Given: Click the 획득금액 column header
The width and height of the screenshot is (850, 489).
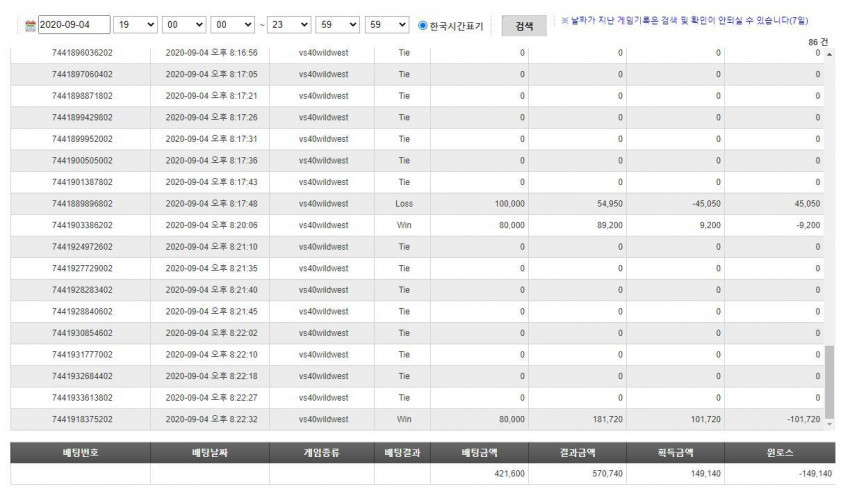Looking at the screenshot, I should [x=675, y=453].
